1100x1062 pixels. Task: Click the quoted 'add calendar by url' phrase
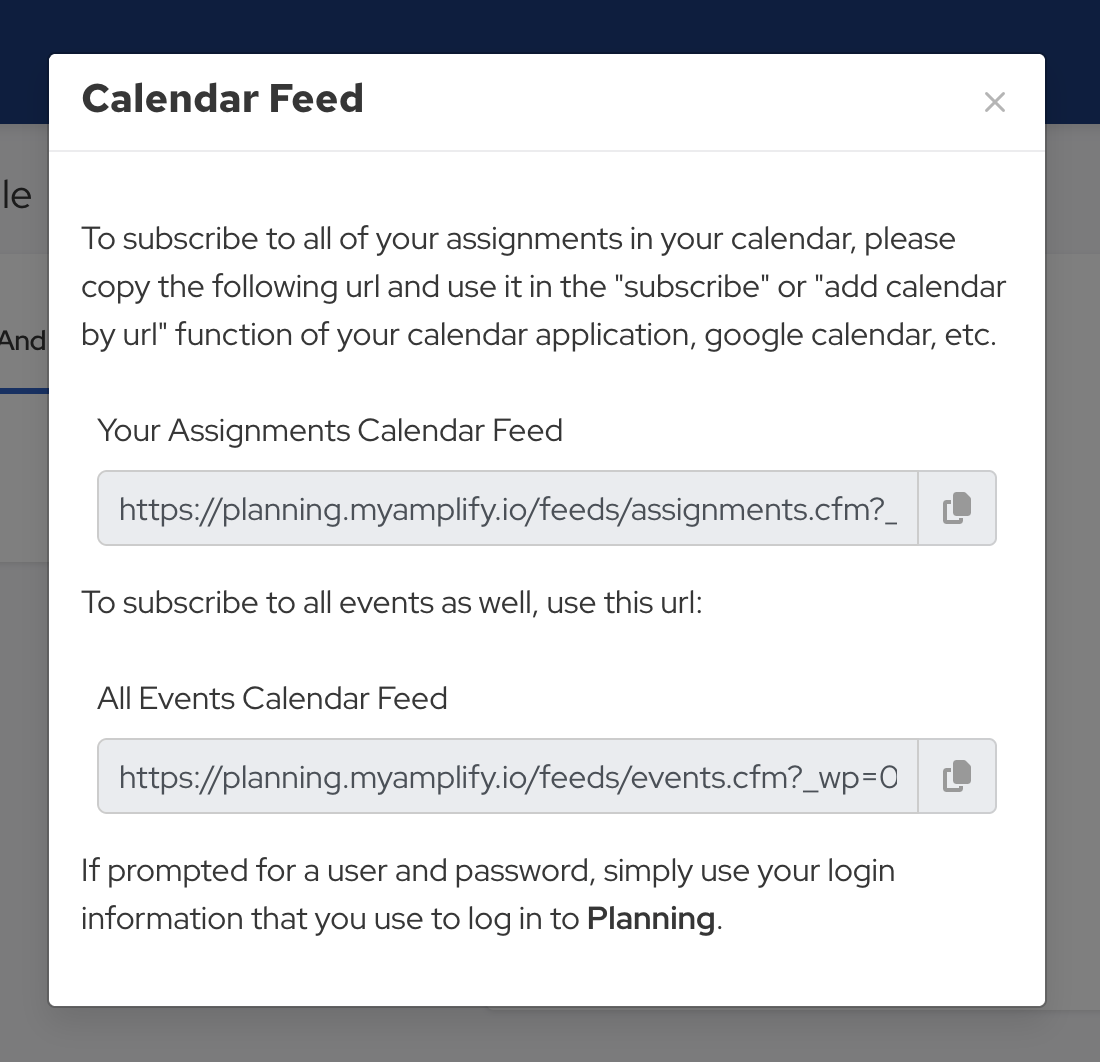click(x=910, y=287)
